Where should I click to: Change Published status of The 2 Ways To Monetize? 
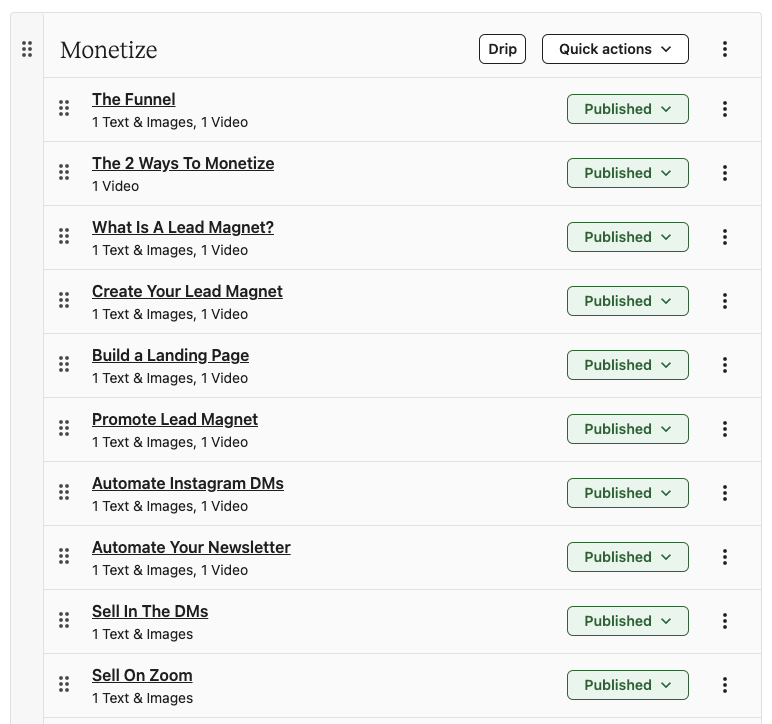point(627,173)
